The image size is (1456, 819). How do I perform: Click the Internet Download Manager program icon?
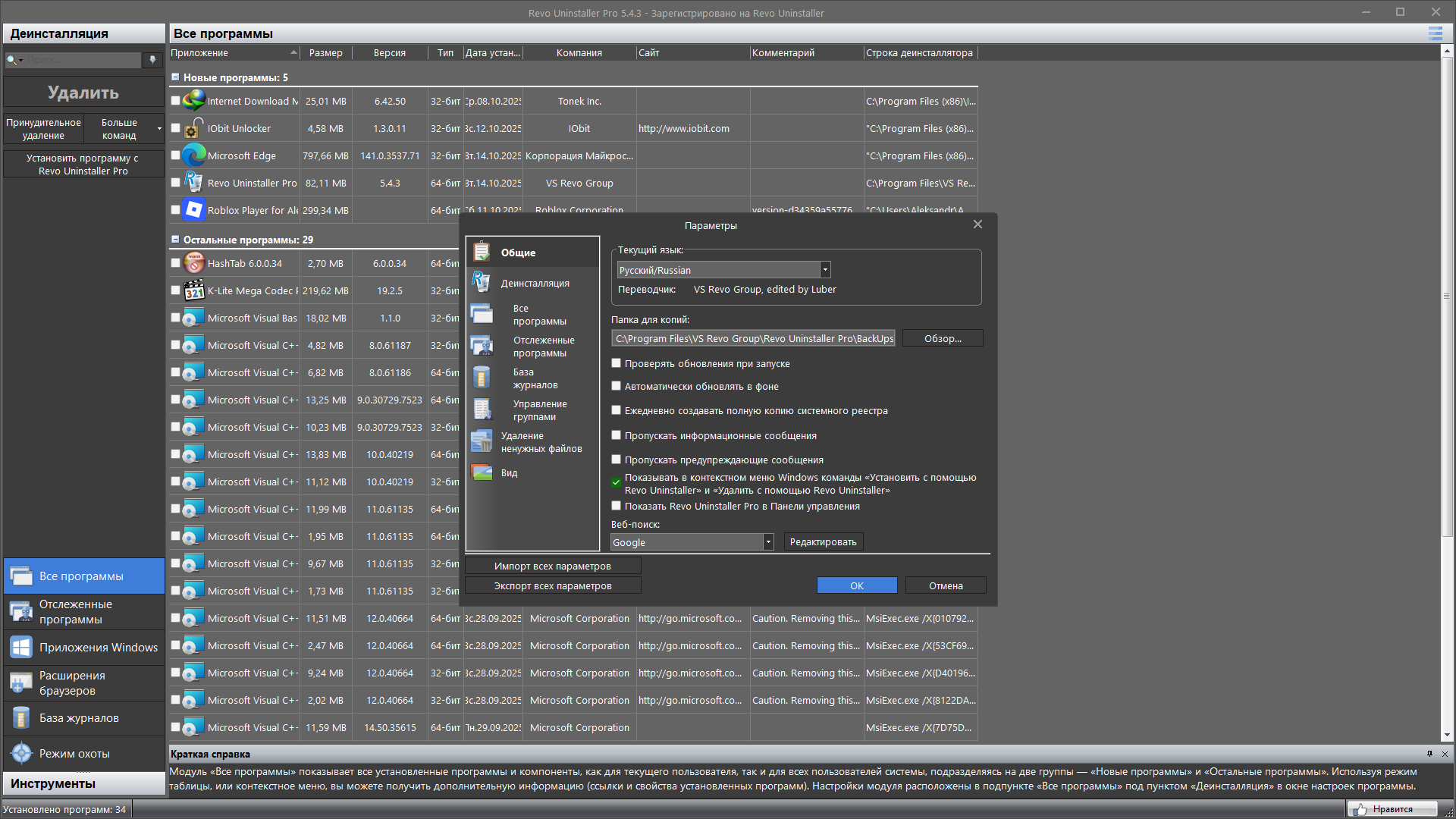point(194,101)
